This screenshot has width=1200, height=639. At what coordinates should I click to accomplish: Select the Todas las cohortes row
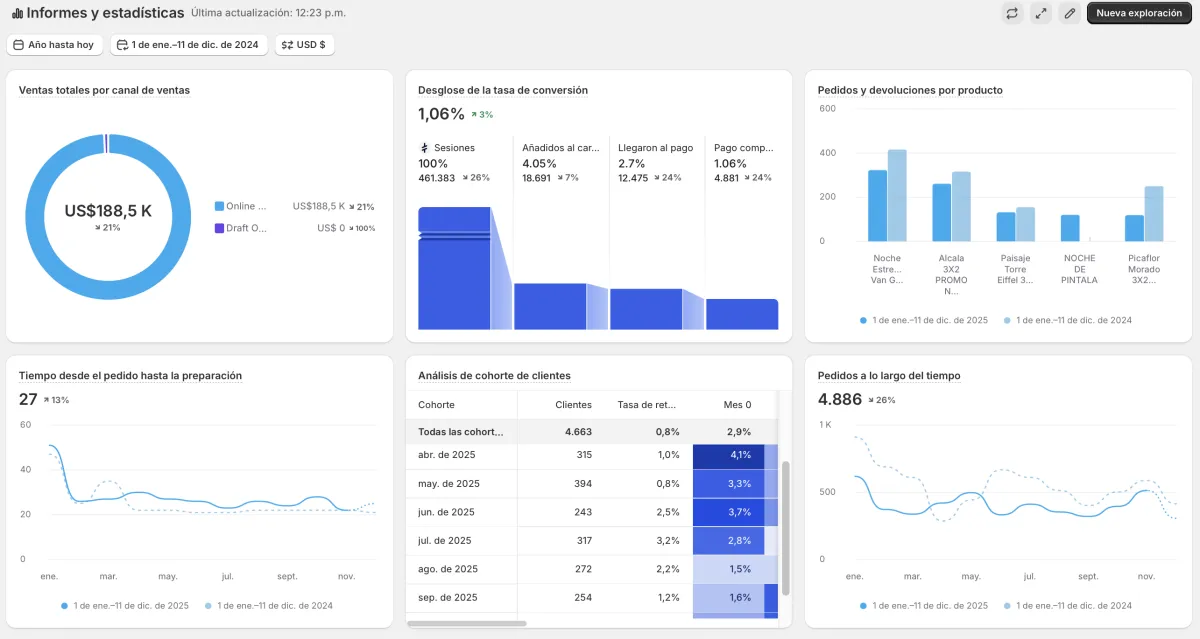592,432
